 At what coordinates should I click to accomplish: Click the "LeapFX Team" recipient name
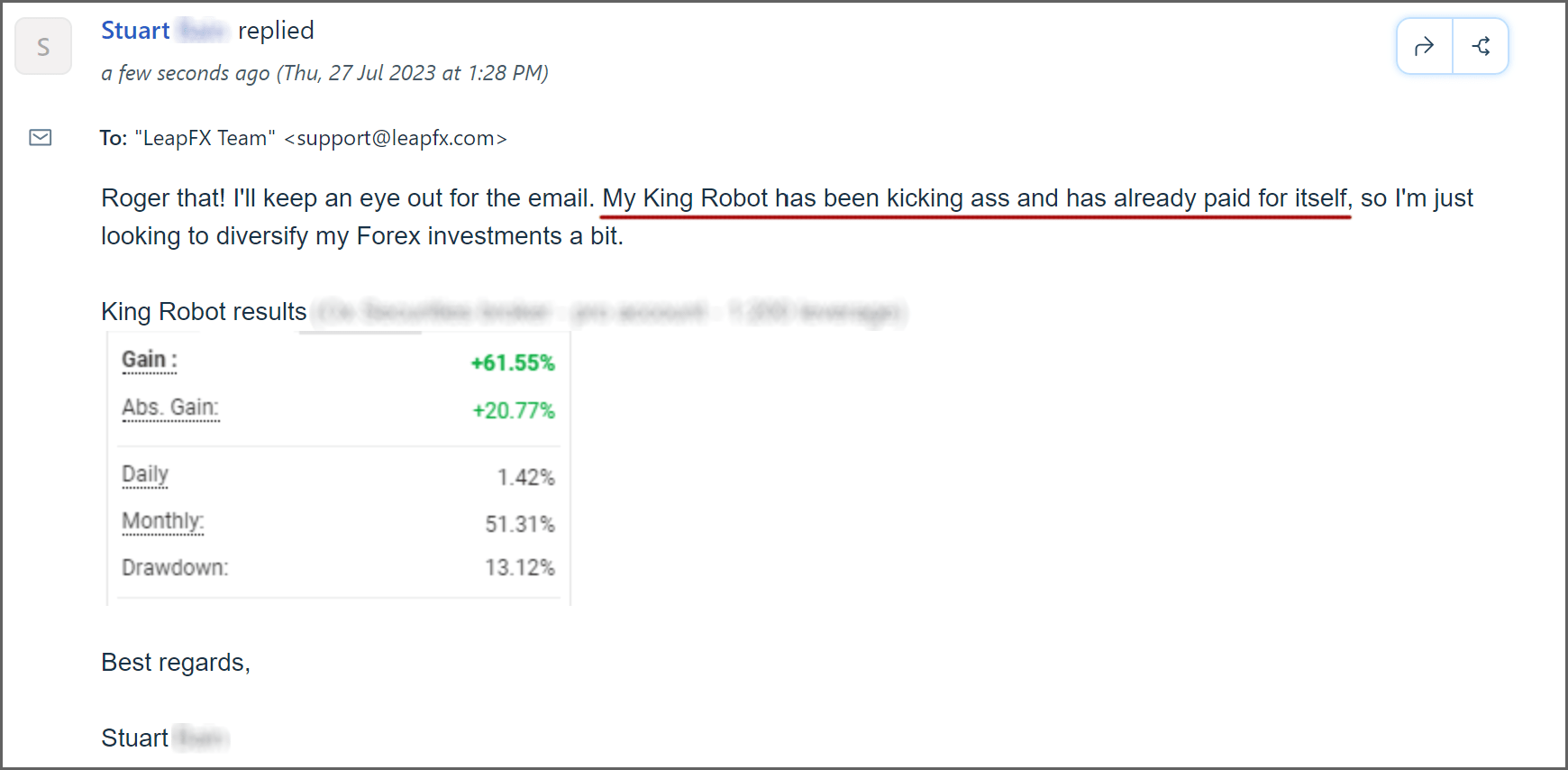[205, 138]
